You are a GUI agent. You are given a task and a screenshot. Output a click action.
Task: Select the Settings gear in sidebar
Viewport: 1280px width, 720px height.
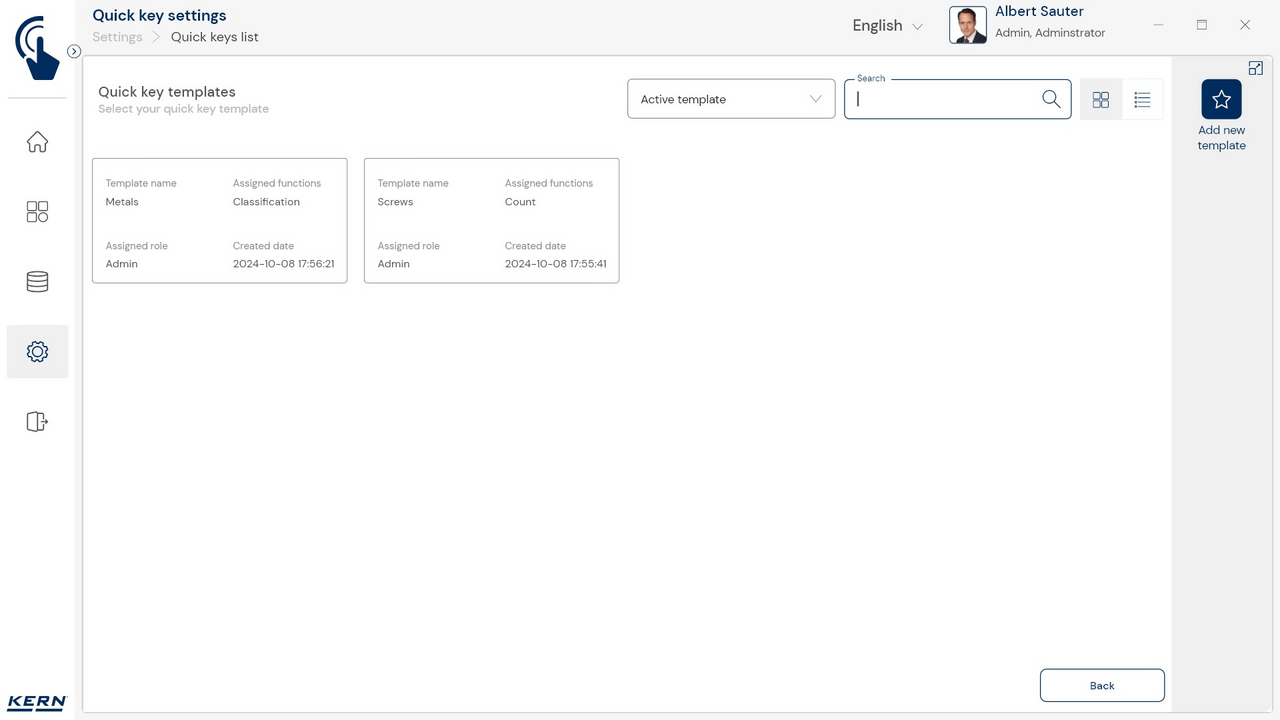[x=37, y=352]
